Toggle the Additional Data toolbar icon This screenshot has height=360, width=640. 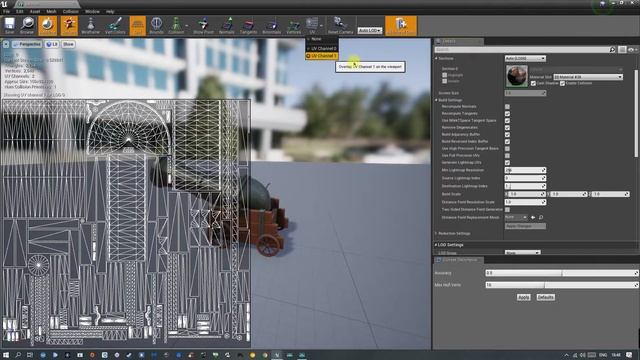click(401, 25)
